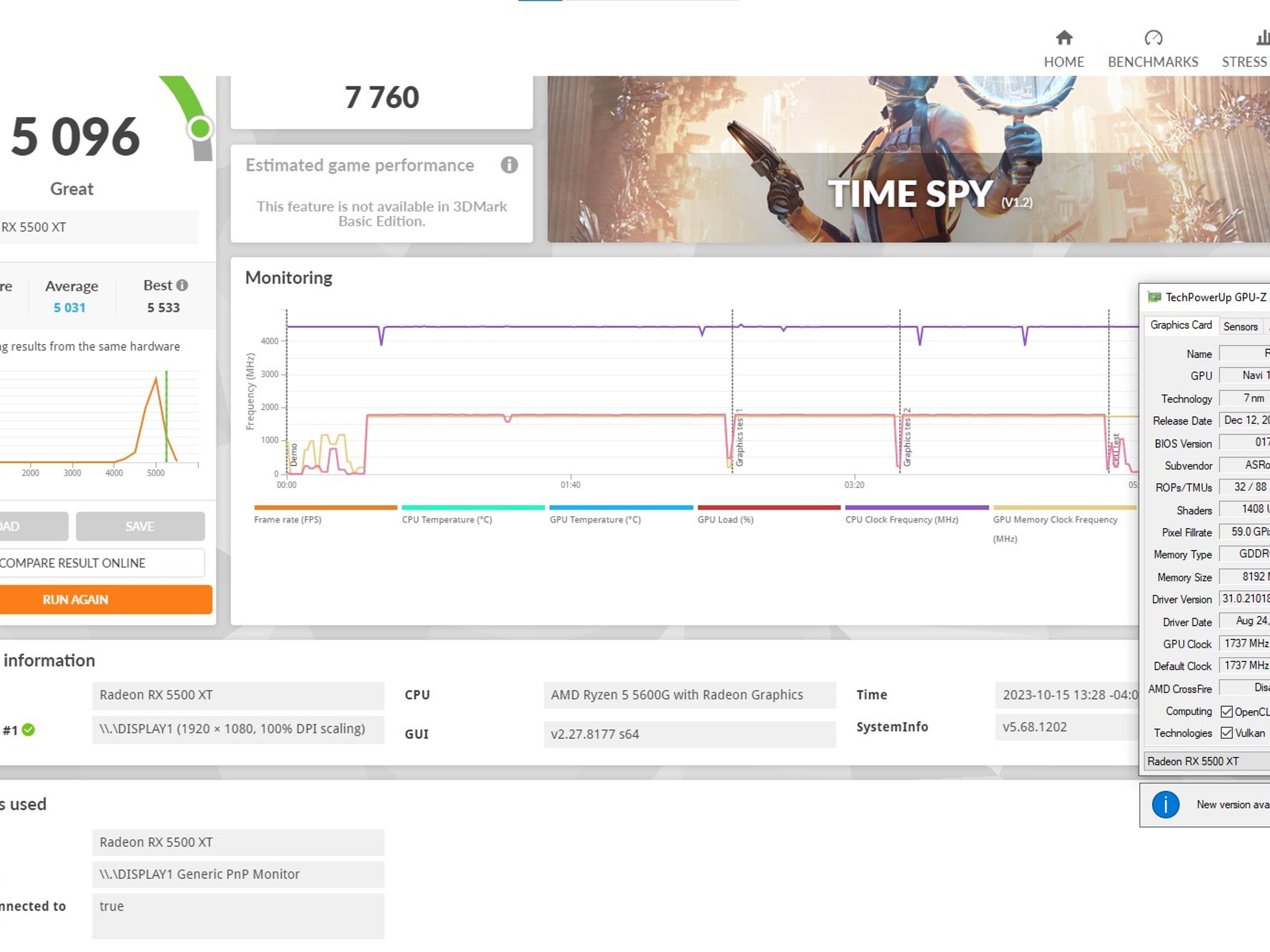The image size is (1270, 952).
Task: Click the green score gauge indicator dot
Action: click(x=200, y=129)
